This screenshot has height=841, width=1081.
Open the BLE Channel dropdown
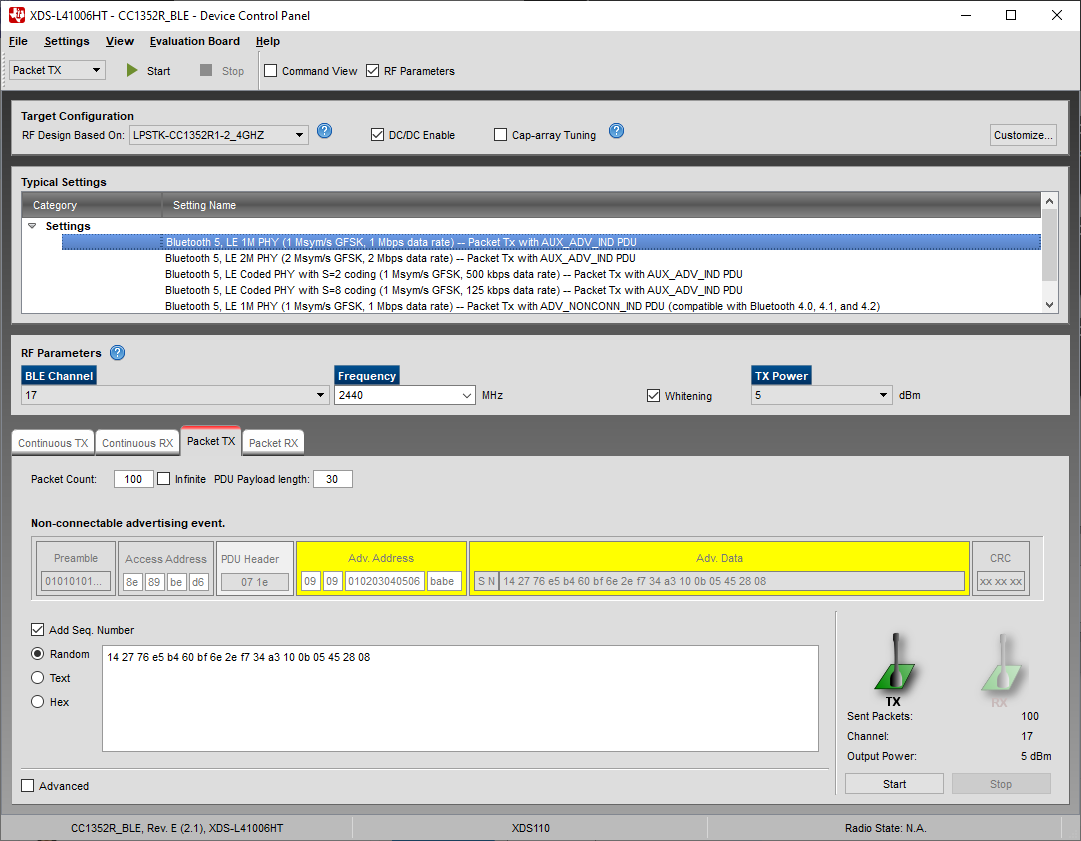click(x=175, y=395)
